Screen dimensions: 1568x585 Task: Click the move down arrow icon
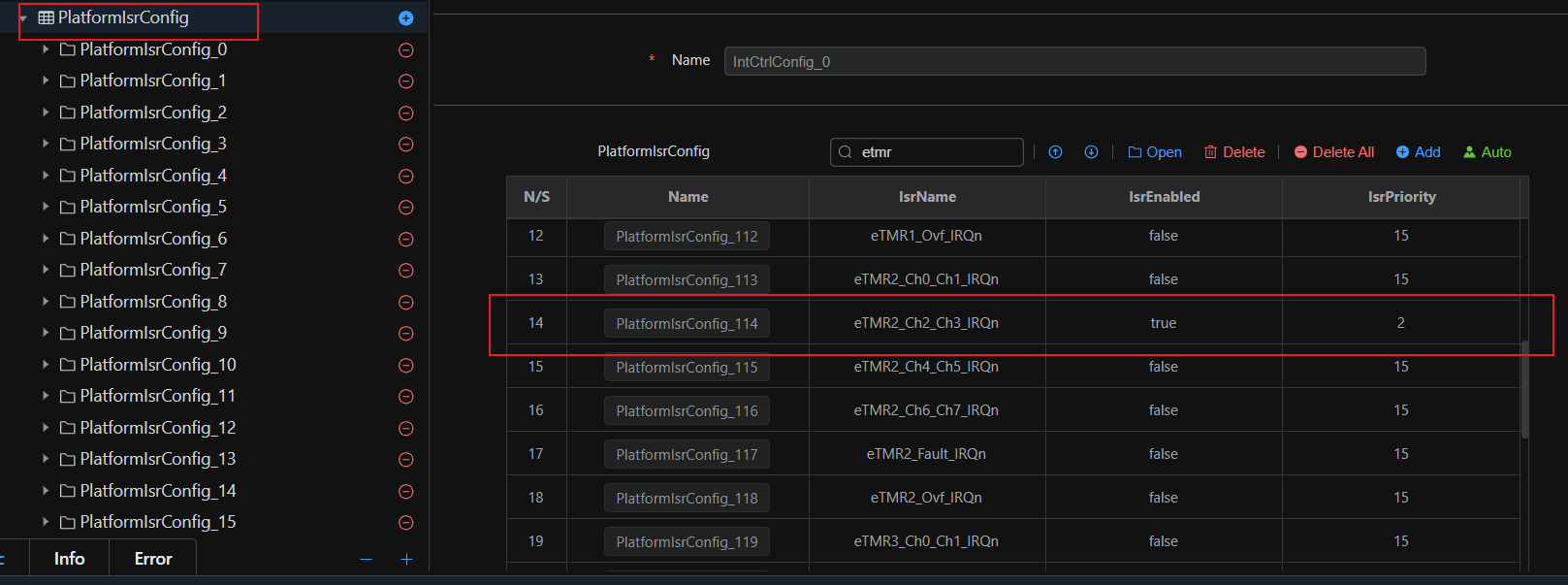[x=1091, y=152]
